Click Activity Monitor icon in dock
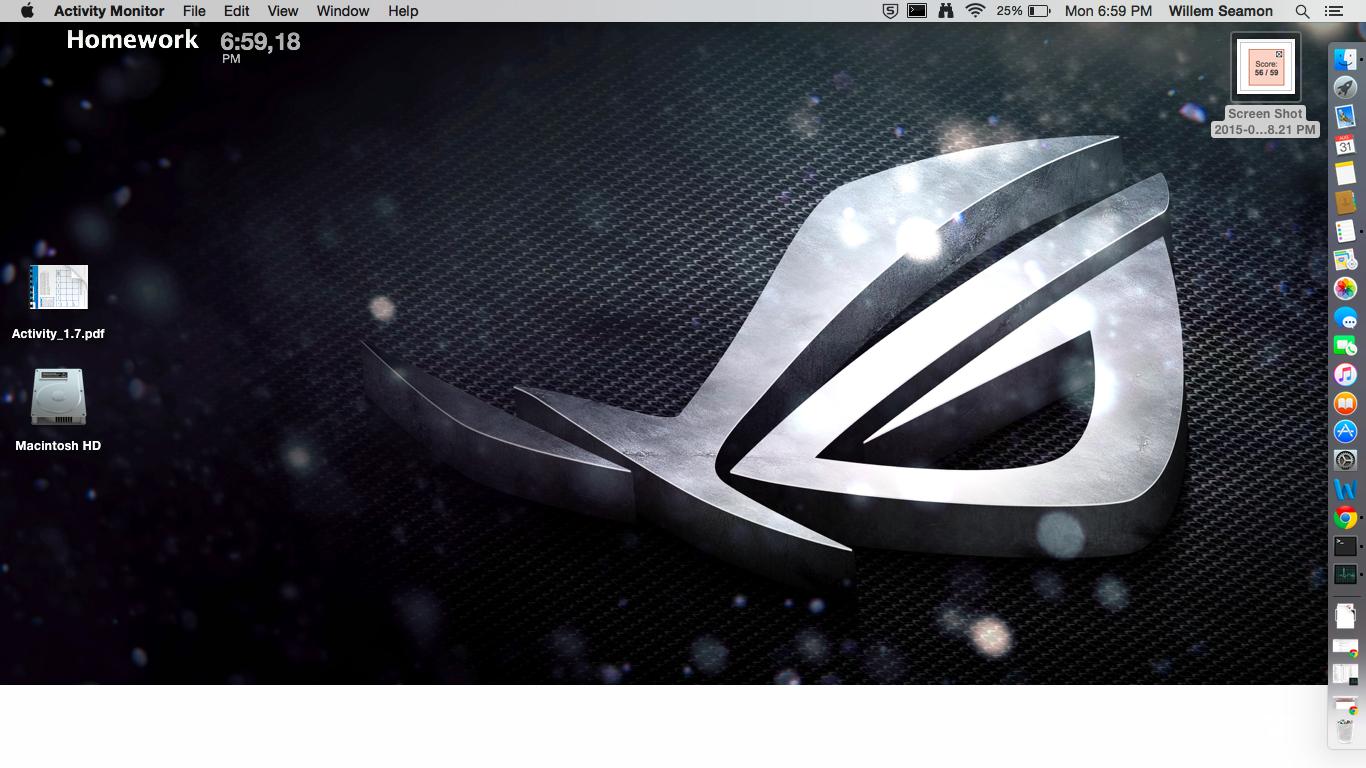Screen dimensions: 1366x768 point(1345,575)
